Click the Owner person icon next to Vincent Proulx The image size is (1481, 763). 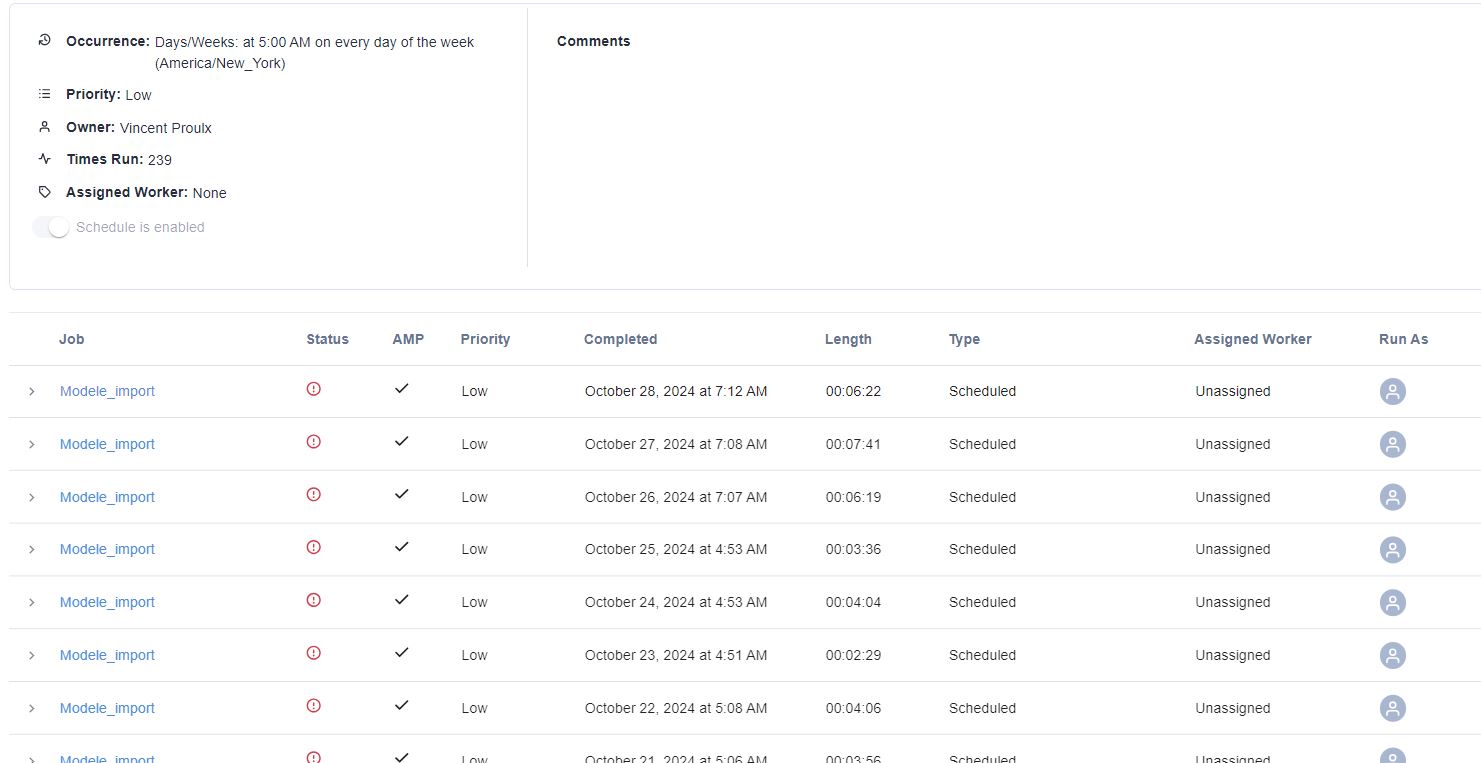tap(43, 127)
